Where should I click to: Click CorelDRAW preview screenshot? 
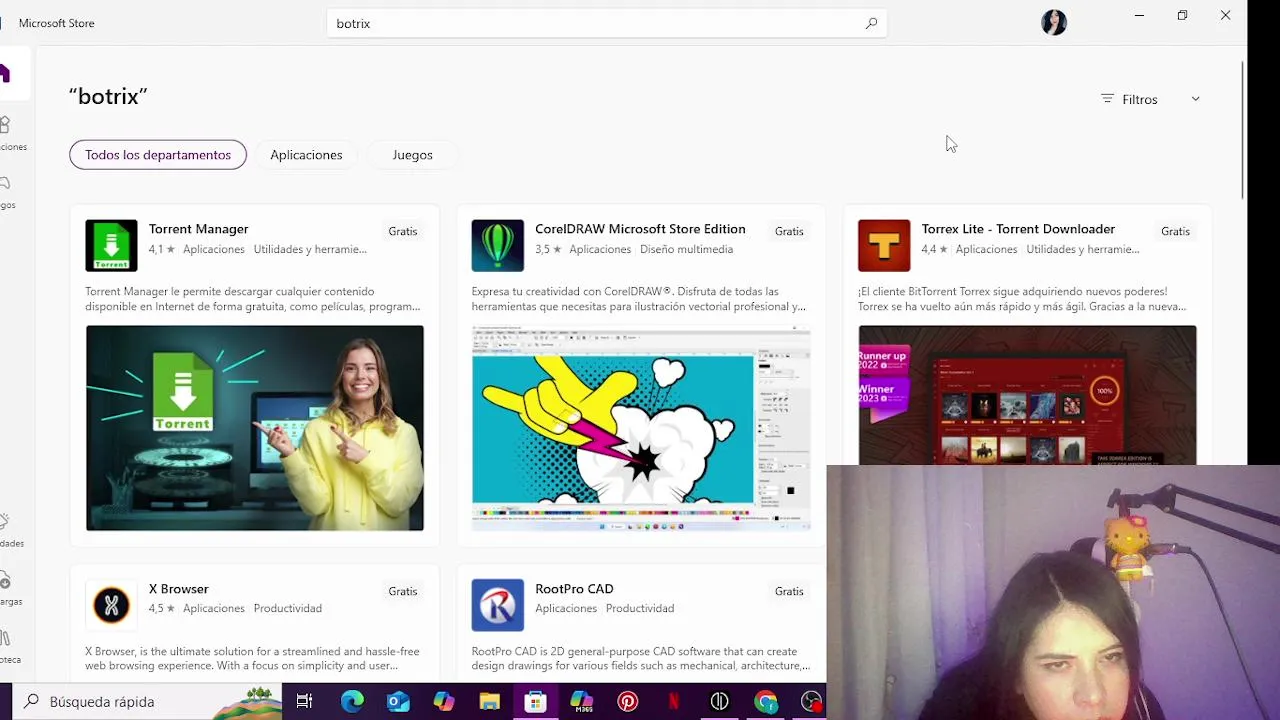[641, 428]
